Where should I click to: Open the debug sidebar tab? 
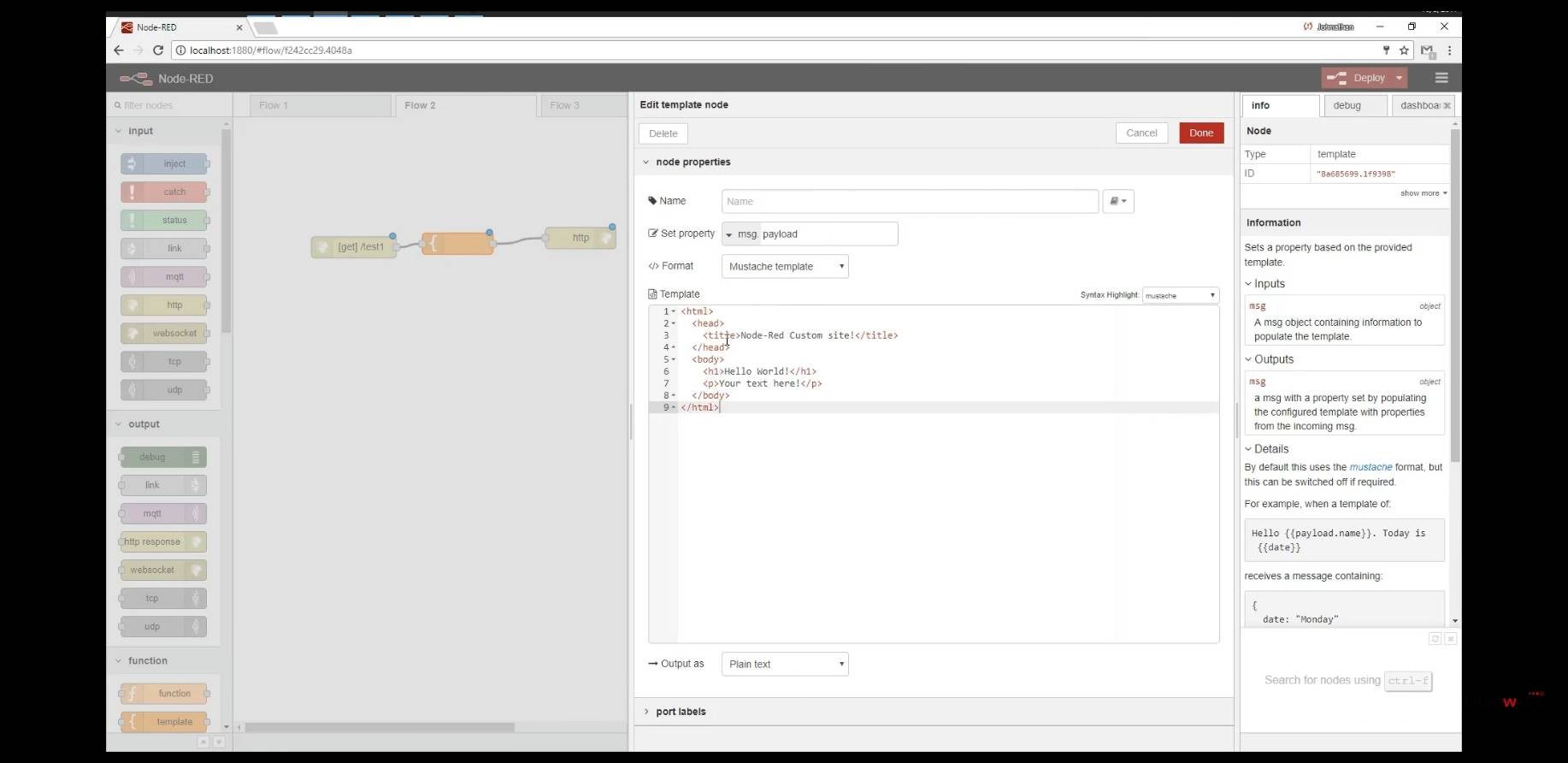[x=1354, y=105]
